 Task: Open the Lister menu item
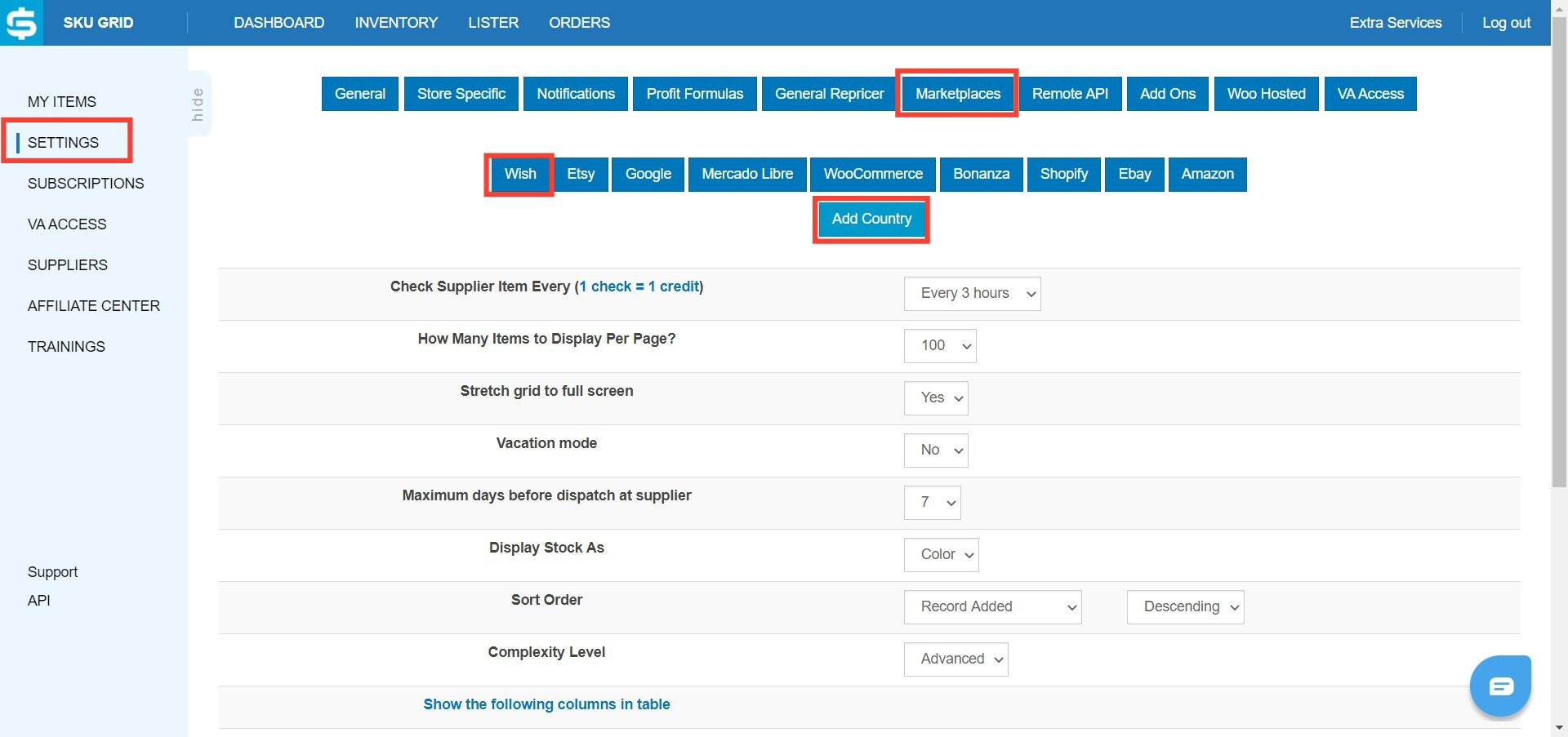(x=493, y=23)
